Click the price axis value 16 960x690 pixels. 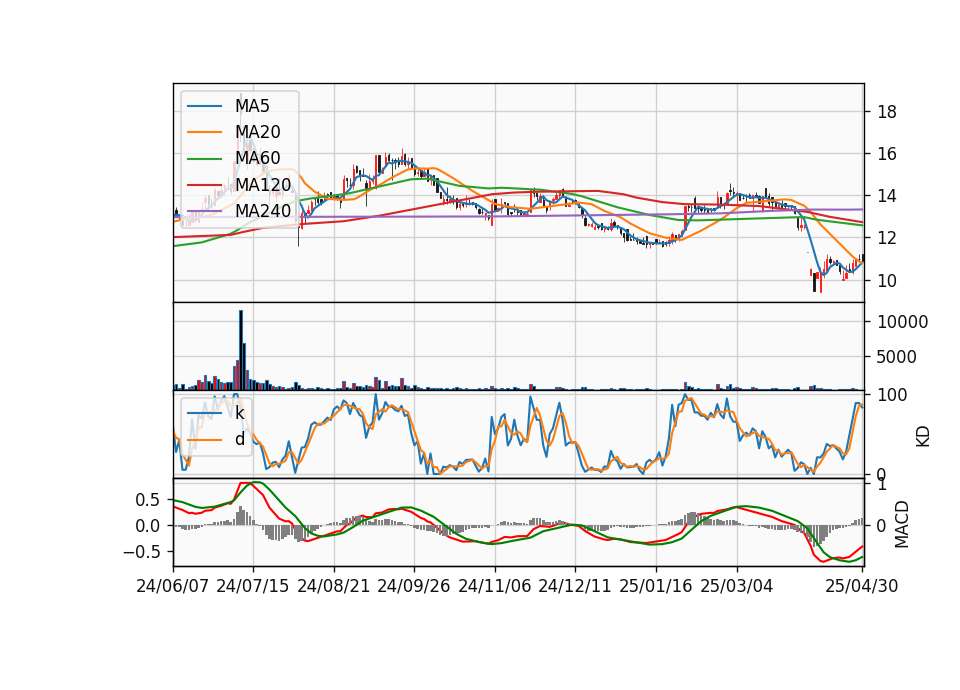[887, 154]
